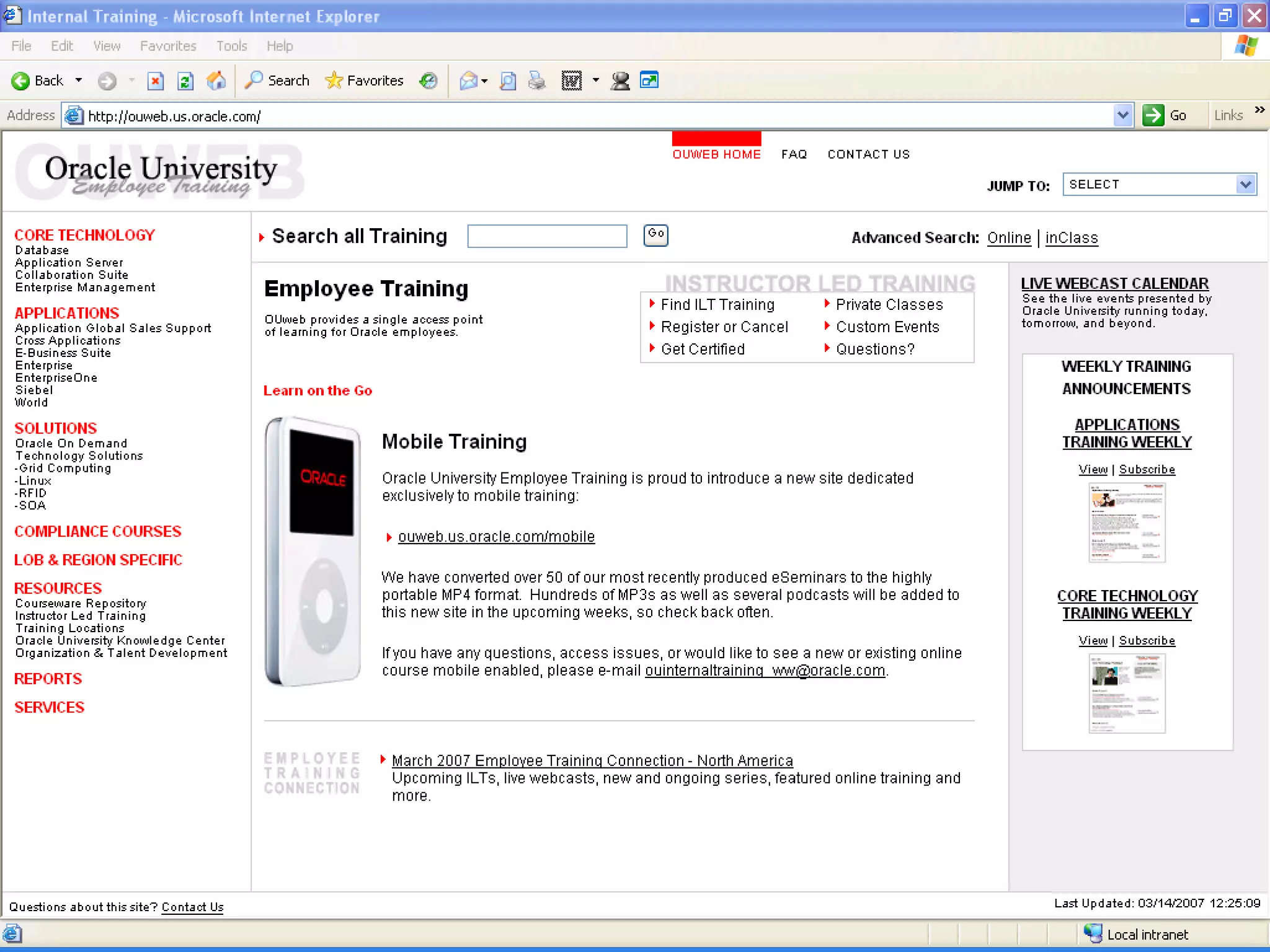Click the Search all Training text field

click(x=547, y=236)
